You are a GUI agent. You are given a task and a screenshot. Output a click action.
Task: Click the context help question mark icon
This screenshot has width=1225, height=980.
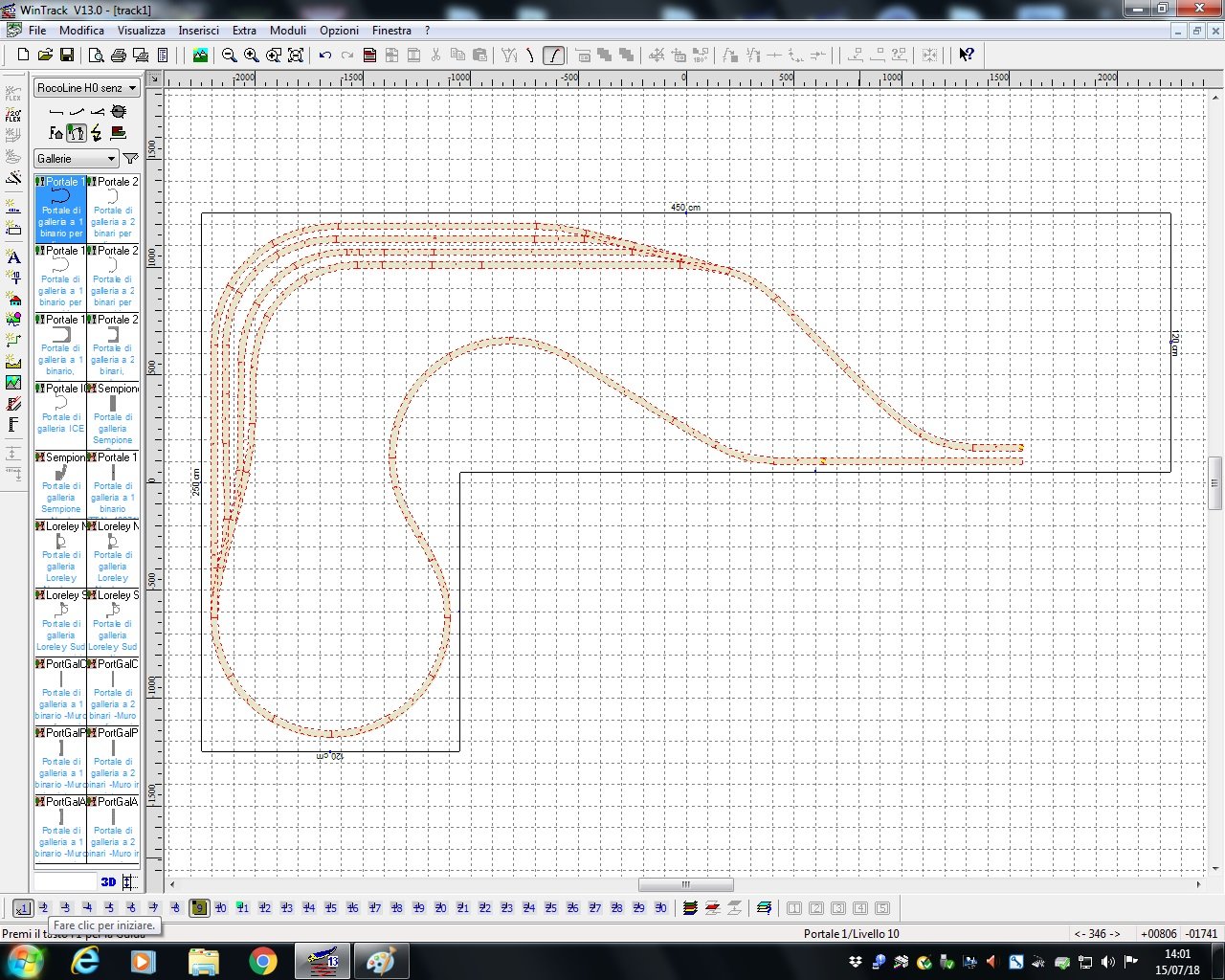pos(967,56)
